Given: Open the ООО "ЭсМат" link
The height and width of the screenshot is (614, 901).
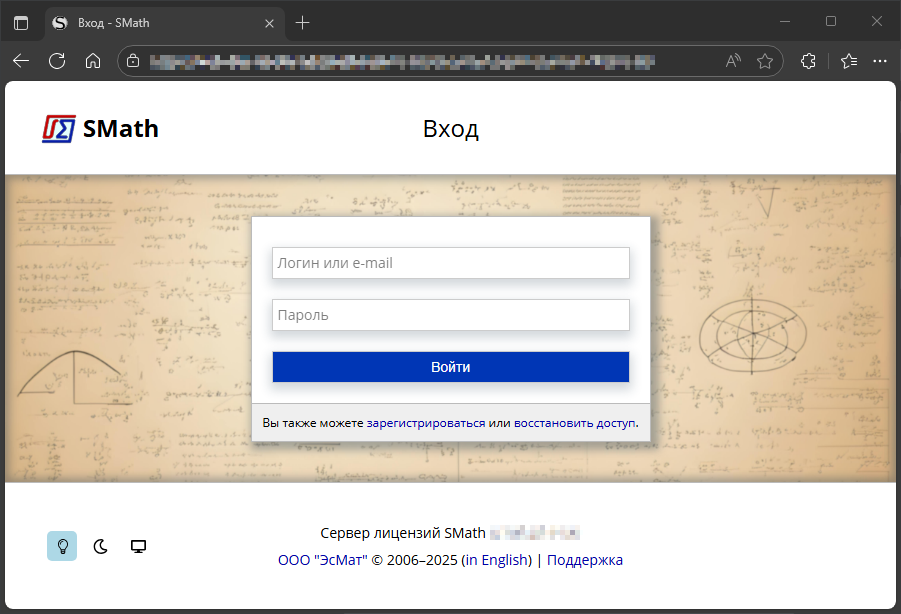Looking at the screenshot, I should 323,560.
